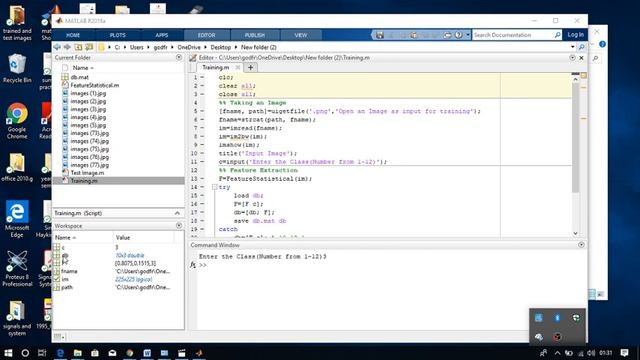Open the Command Window actions menu

[581, 245]
